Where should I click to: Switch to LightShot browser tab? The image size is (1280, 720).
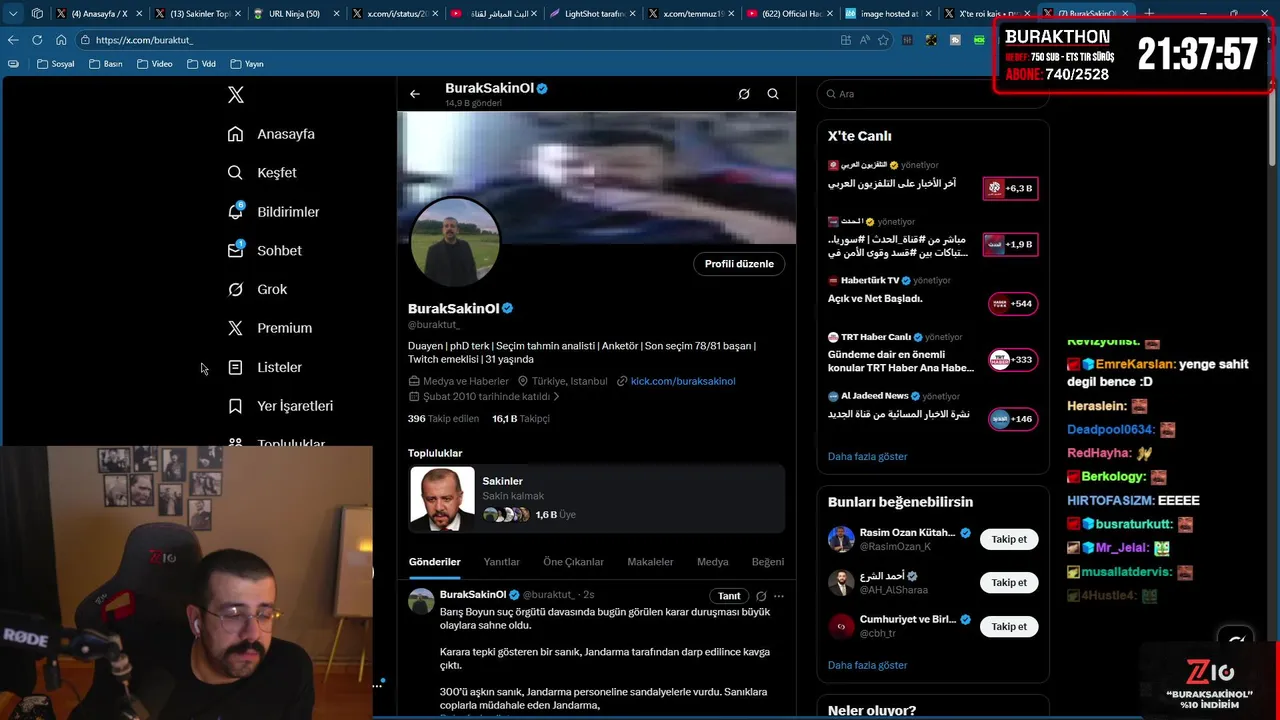(592, 14)
